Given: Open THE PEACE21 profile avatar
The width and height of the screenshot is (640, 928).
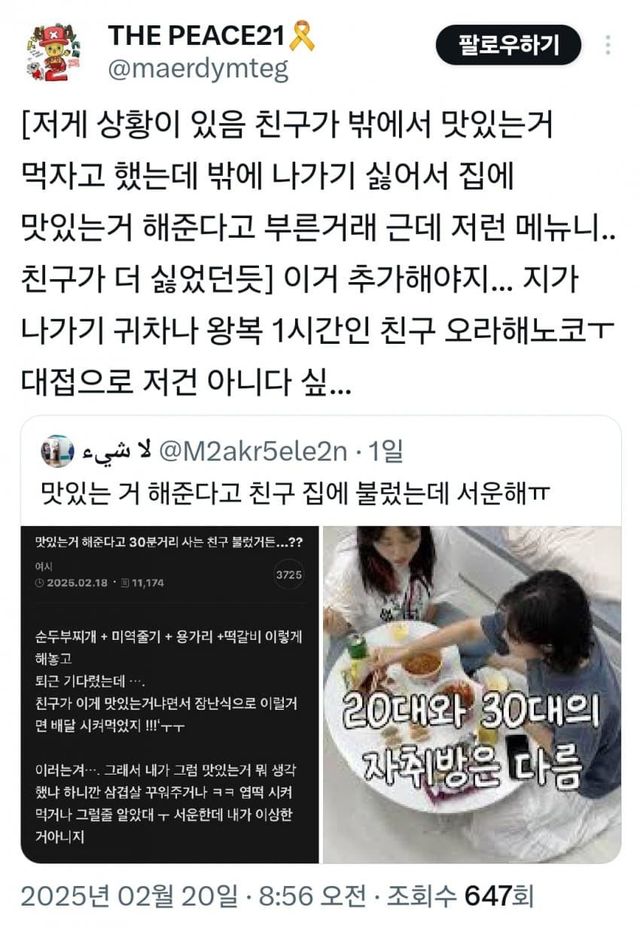Looking at the screenshot, I should pyautogui.click(x=53, y=52).
